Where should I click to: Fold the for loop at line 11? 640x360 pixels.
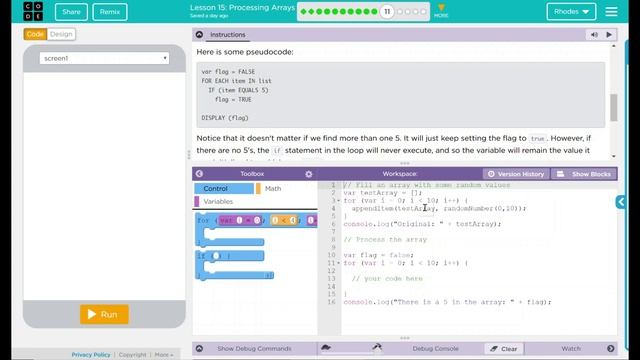[339, 263]
